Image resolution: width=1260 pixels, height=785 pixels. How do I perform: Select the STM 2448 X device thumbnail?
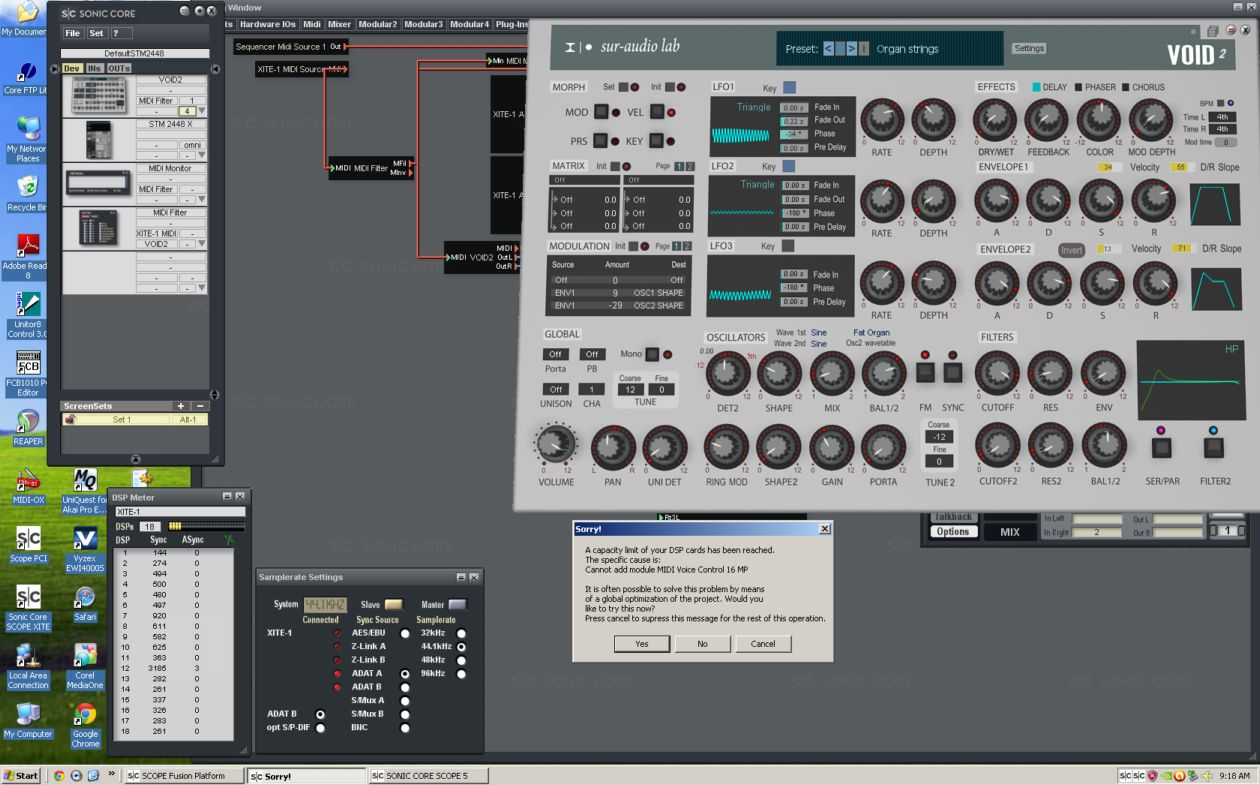click(x=98, y=140)
